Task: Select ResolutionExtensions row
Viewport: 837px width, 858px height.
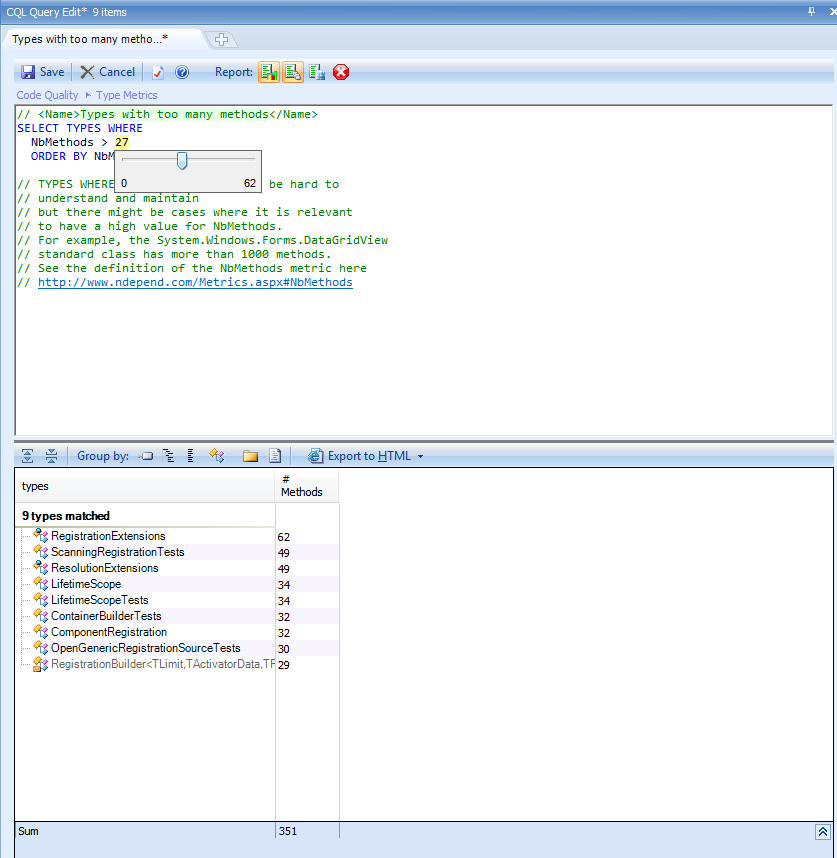Action: point(177,568)
